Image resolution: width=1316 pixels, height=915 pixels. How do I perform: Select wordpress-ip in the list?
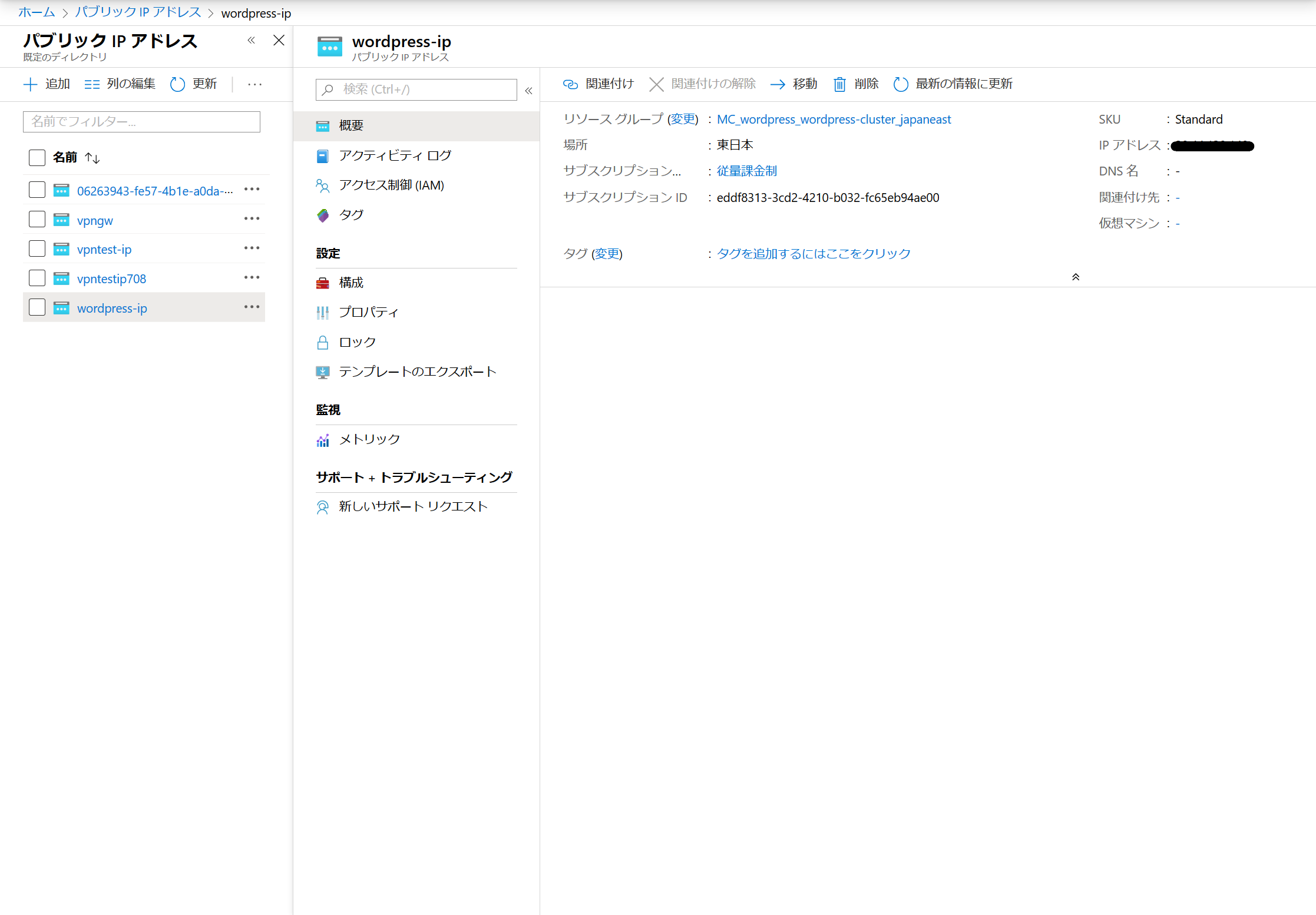click(112, 309)
